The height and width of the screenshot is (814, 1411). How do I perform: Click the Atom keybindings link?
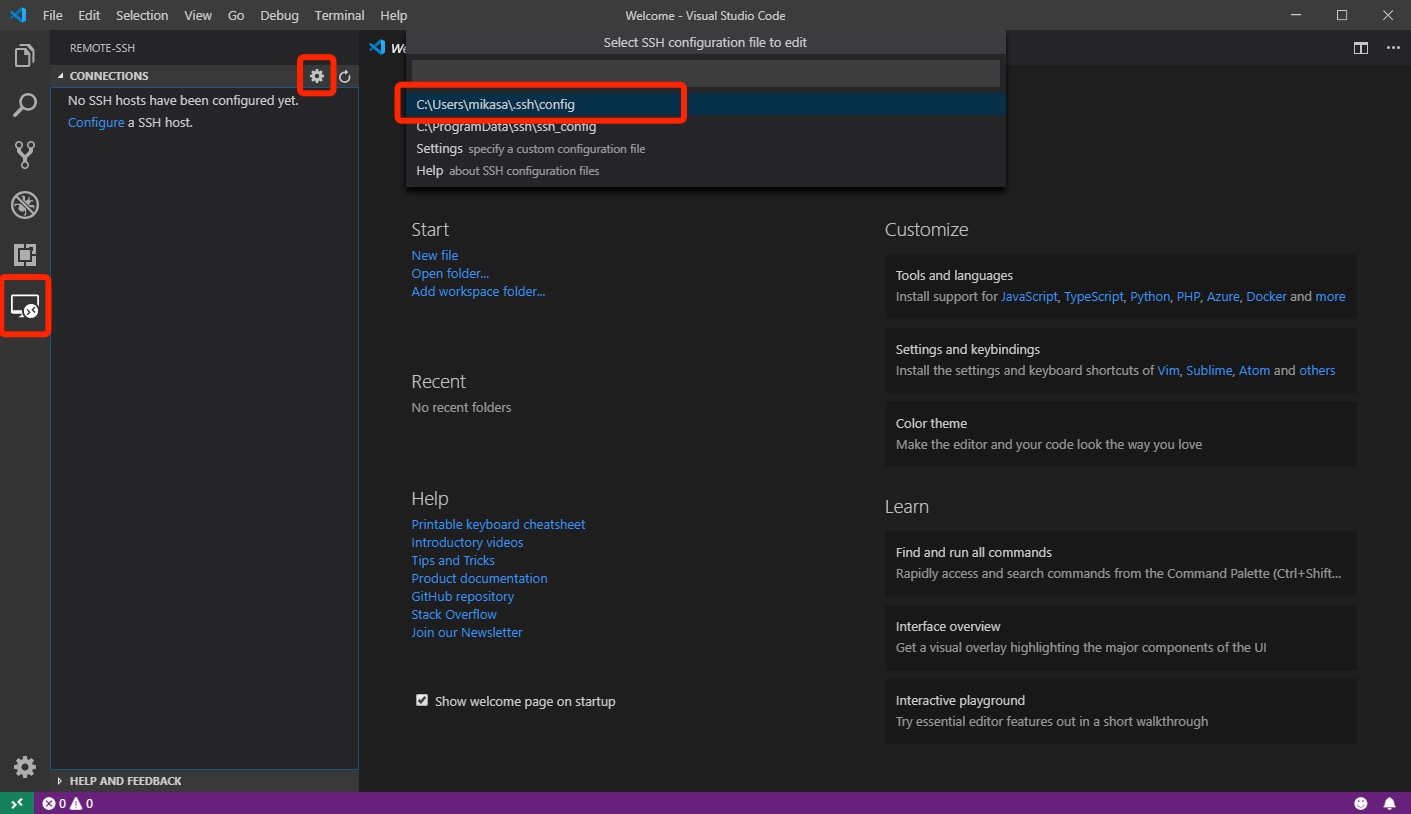[1254, 371]
